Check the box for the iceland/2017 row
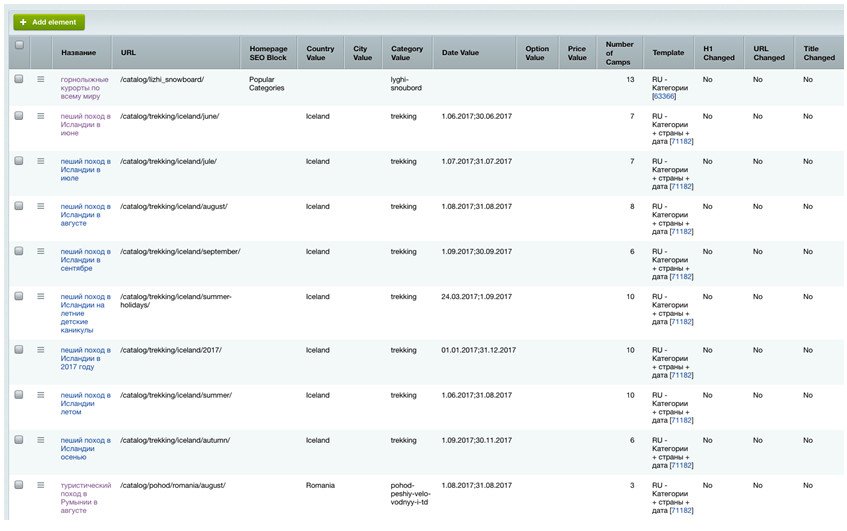The width and height of the screenshot is (847, 531). click(x=19, y=349)
